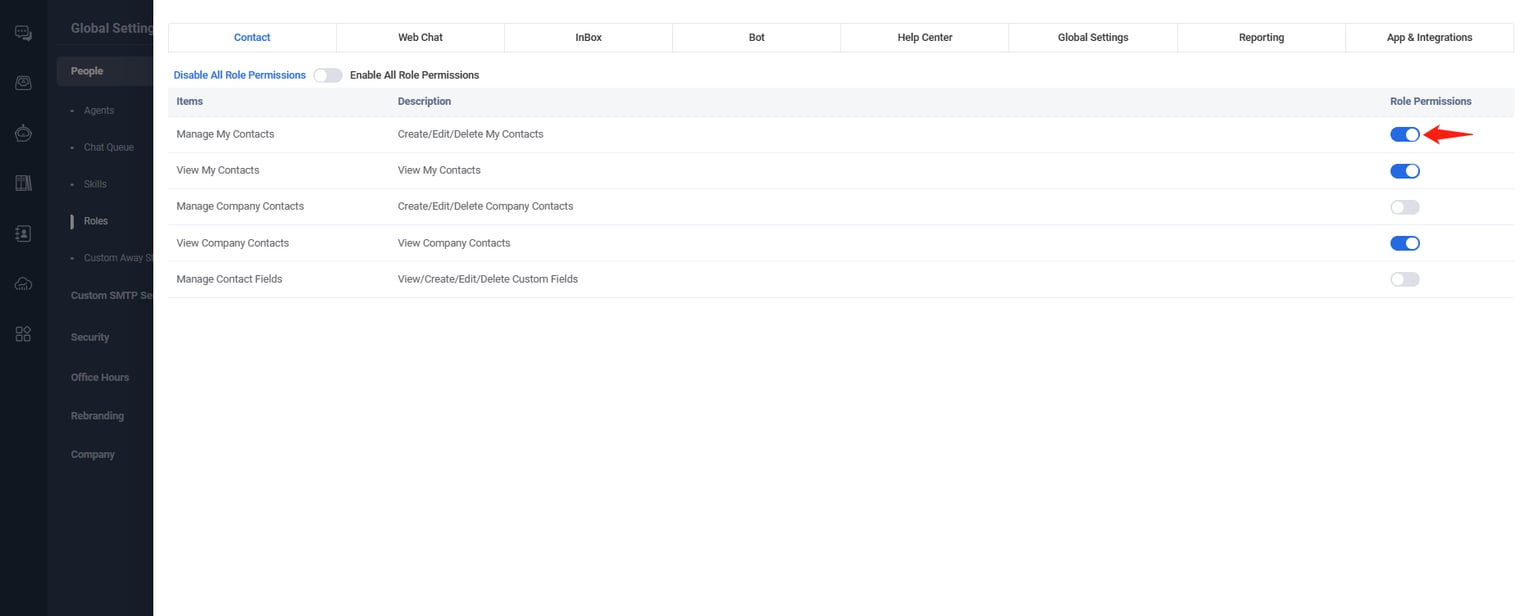Open the App & Integrations tab
The width and height of the screenshot is (1520, 616).
click(x=1429, y=37)
